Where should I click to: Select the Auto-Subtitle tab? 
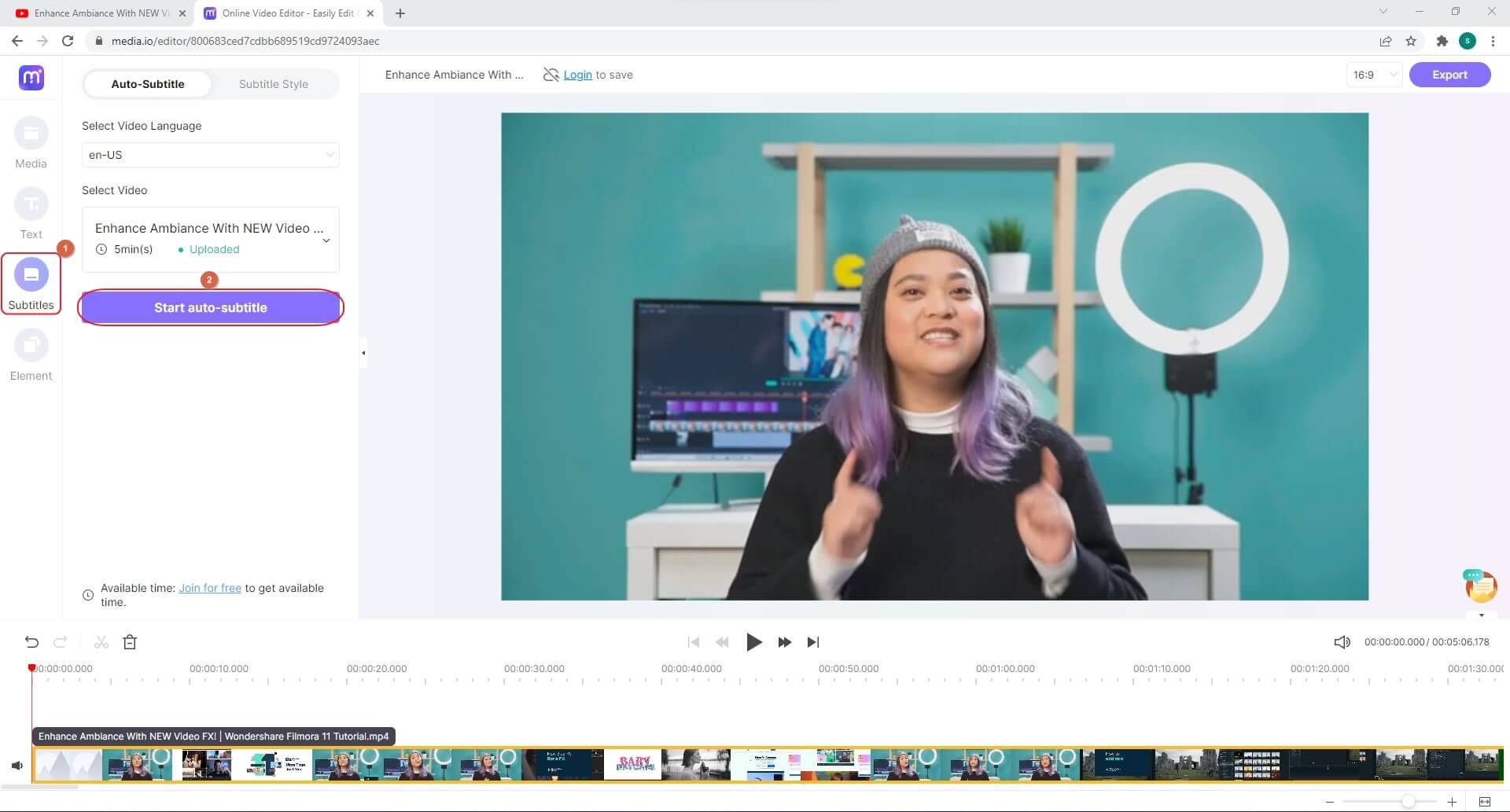148,84
